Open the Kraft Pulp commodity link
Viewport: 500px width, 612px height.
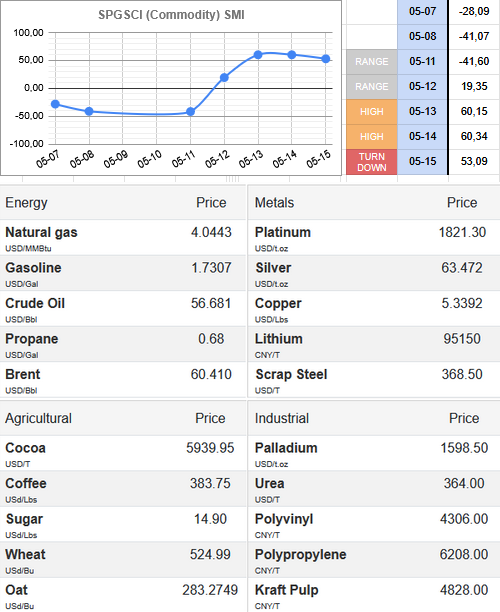point(286,590)
